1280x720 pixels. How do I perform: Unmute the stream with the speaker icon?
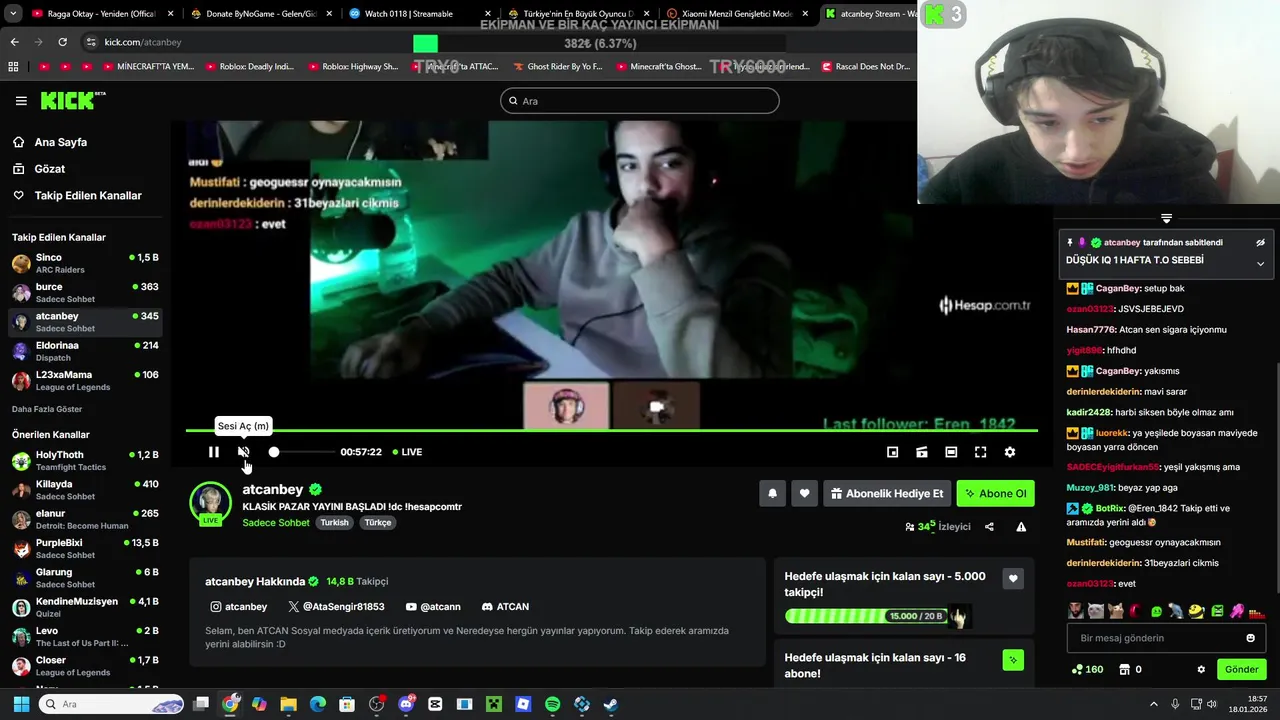pyautogui.click(x=243, y=452)
